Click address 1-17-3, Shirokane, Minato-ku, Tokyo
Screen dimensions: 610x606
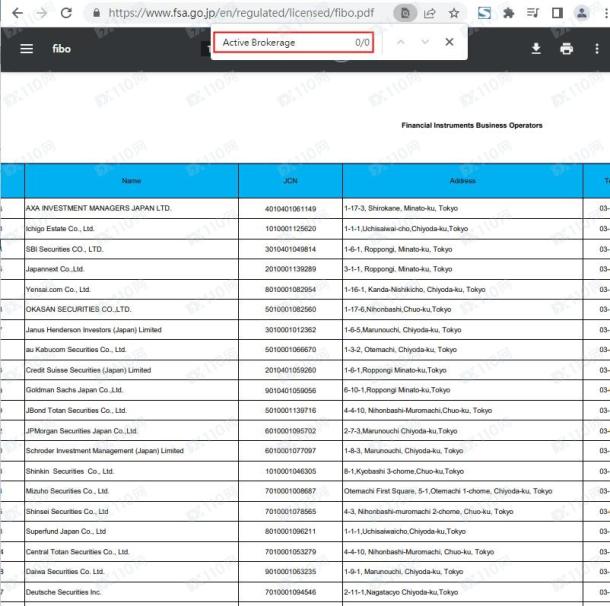(401, 208)
